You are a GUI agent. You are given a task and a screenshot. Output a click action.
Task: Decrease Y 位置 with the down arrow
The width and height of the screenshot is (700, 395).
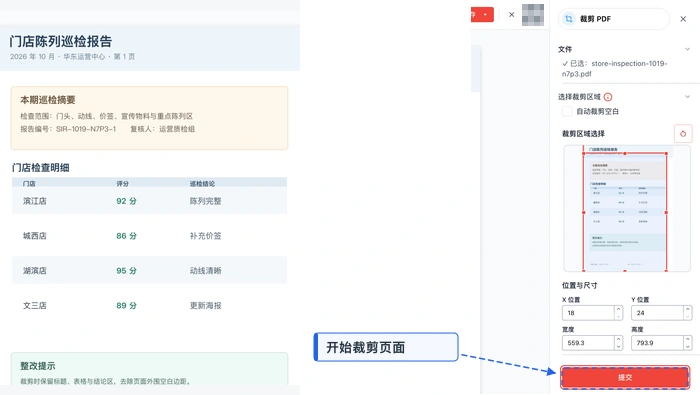(688, 316)
